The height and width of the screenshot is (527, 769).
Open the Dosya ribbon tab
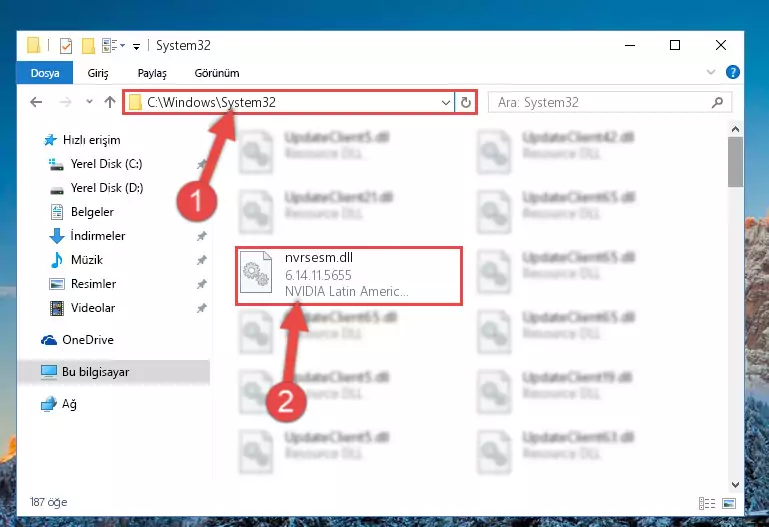(x=45, y=73)
